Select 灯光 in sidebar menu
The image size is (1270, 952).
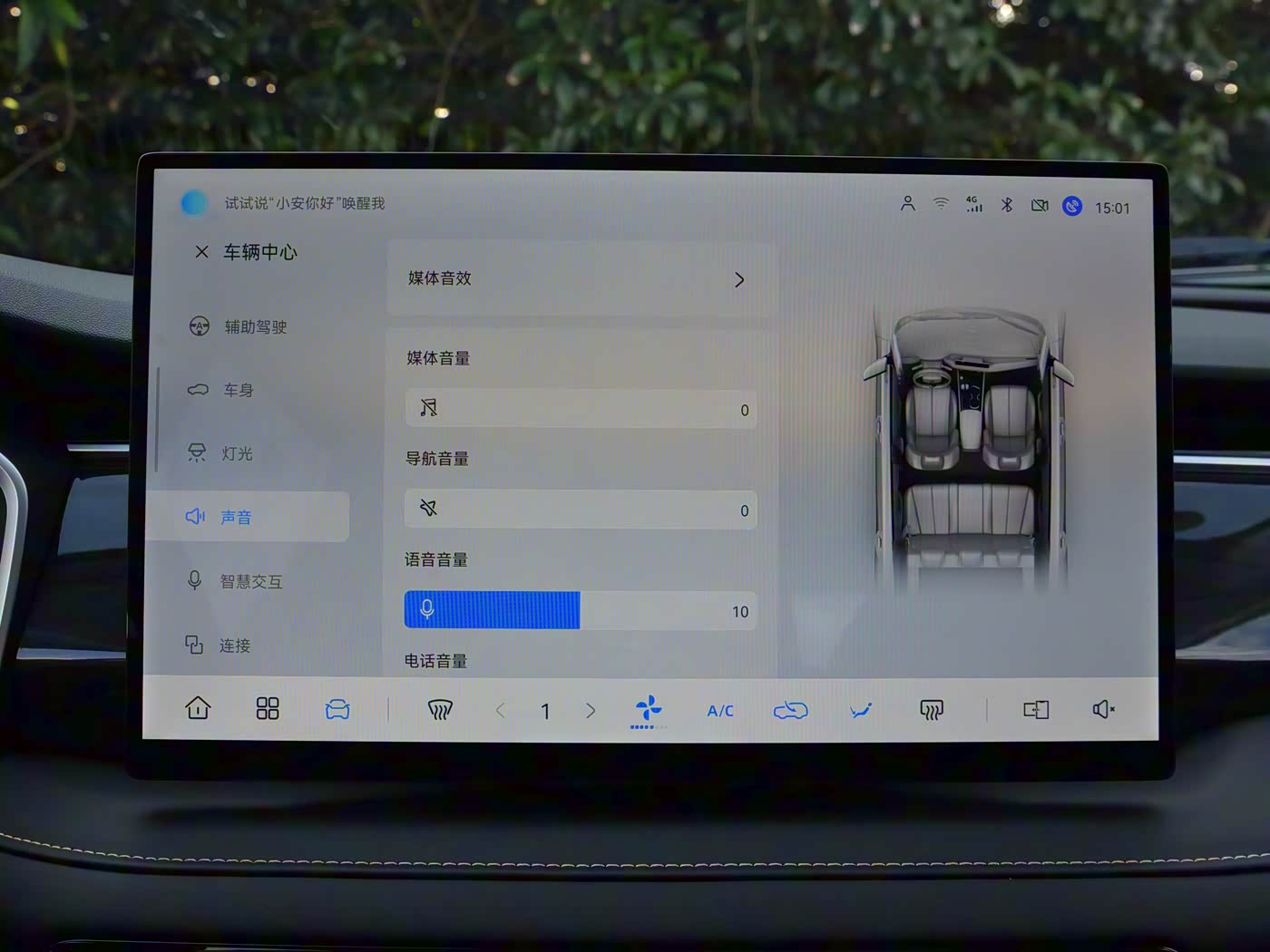236,453
